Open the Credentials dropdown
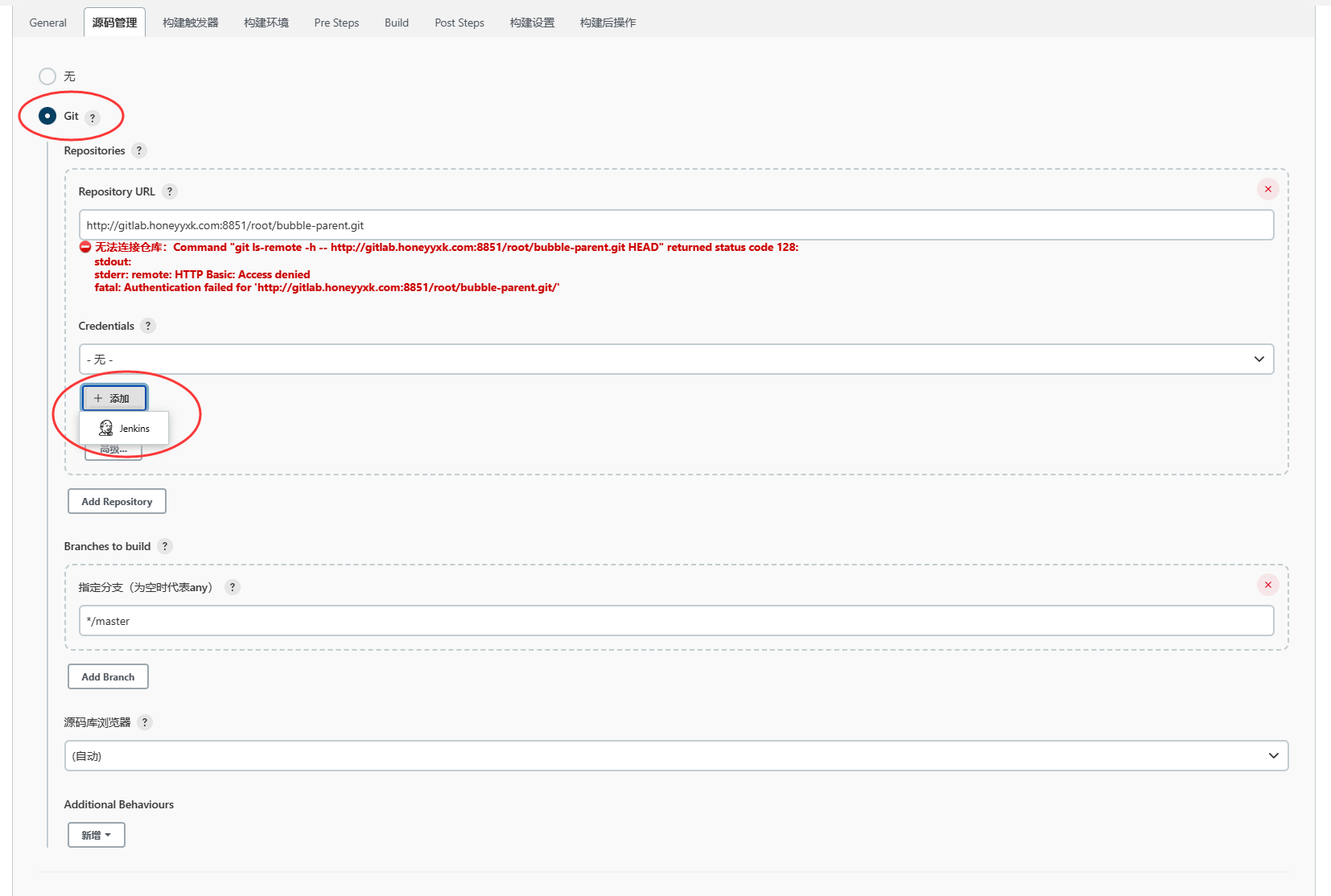Image resolution: width=1331 pixels, height=896 pixels. click(676, 360)
